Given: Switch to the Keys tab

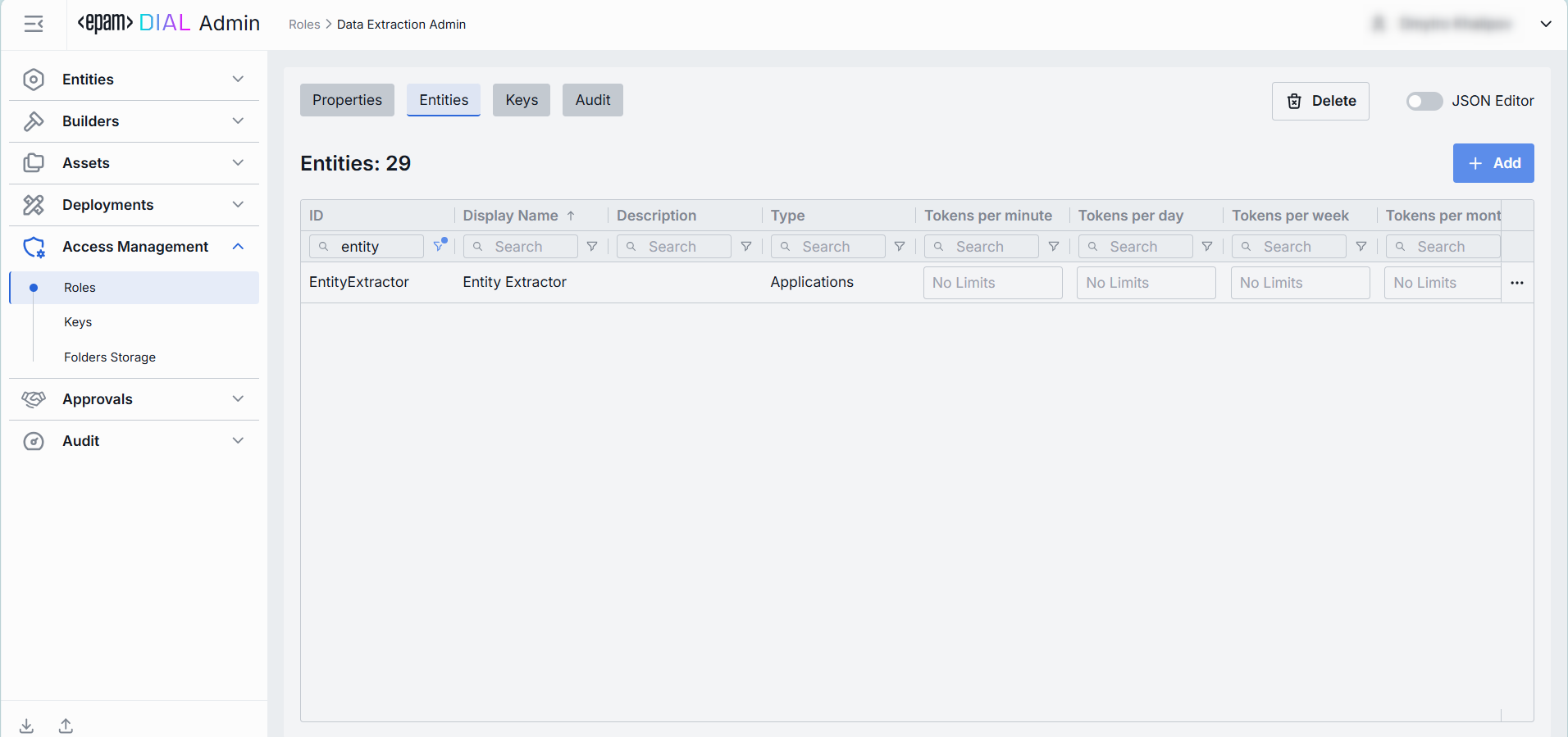Looking at the screenshot, I should tap(522, 100).
